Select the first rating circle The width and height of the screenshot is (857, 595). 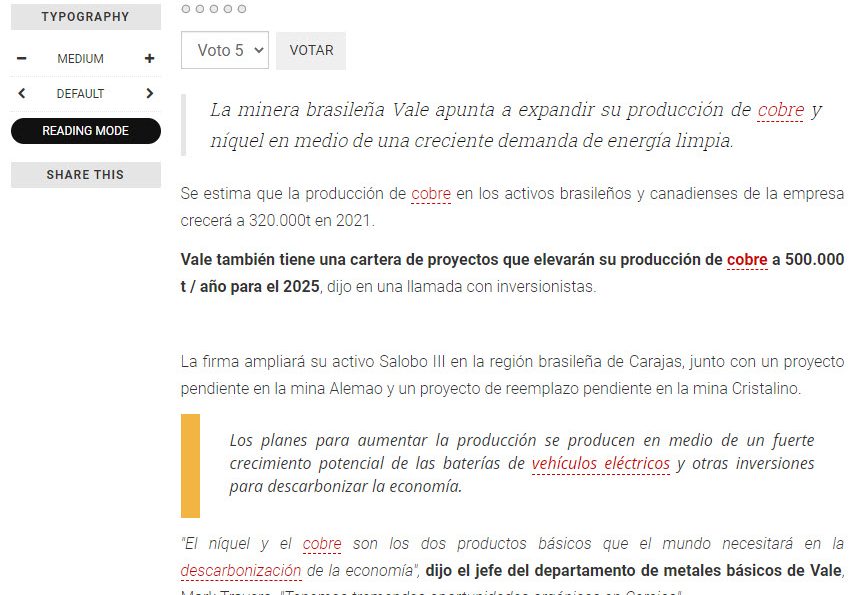[x=186, y=9]
